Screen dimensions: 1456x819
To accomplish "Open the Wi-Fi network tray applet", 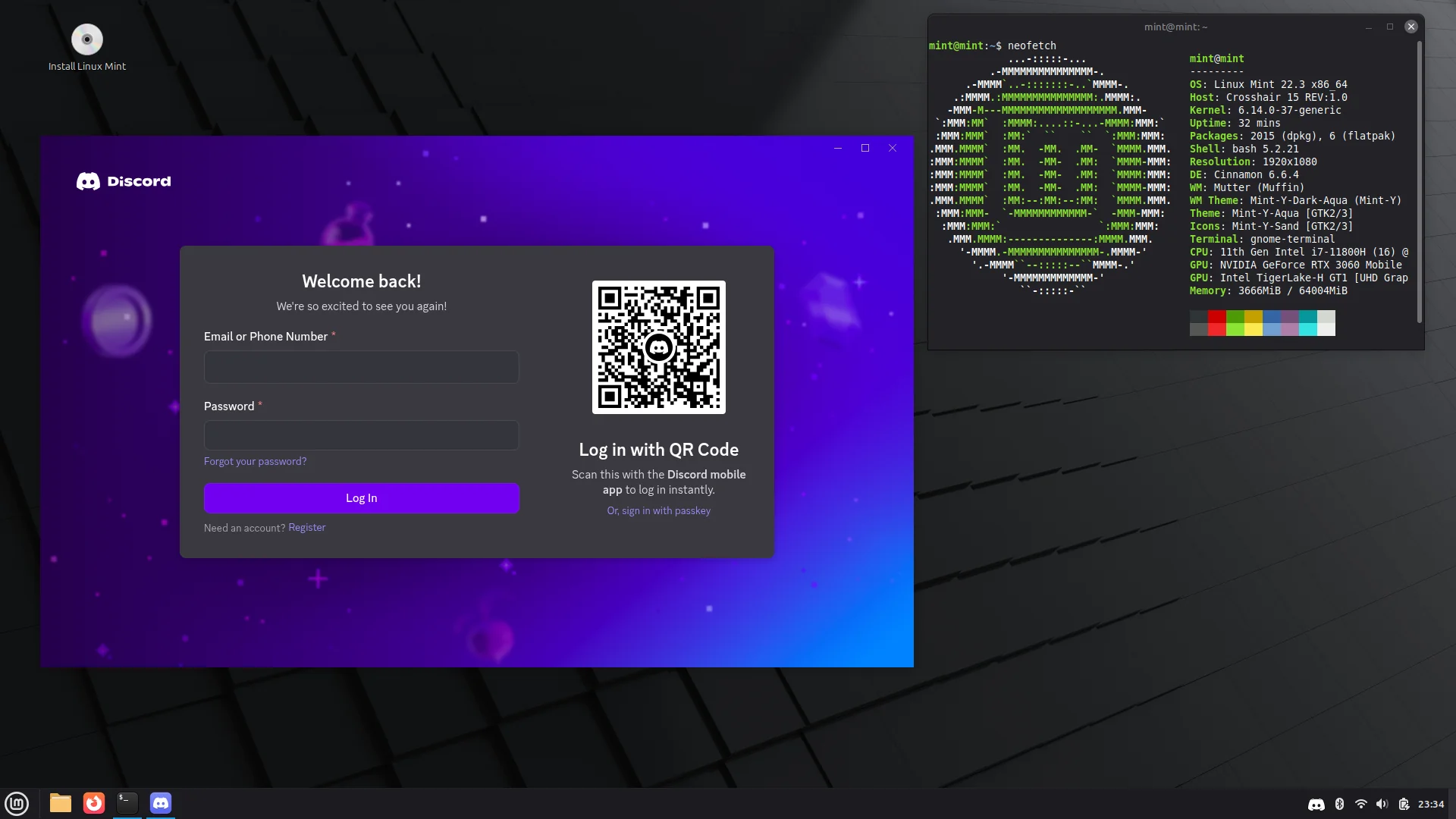I will 1361,805.
